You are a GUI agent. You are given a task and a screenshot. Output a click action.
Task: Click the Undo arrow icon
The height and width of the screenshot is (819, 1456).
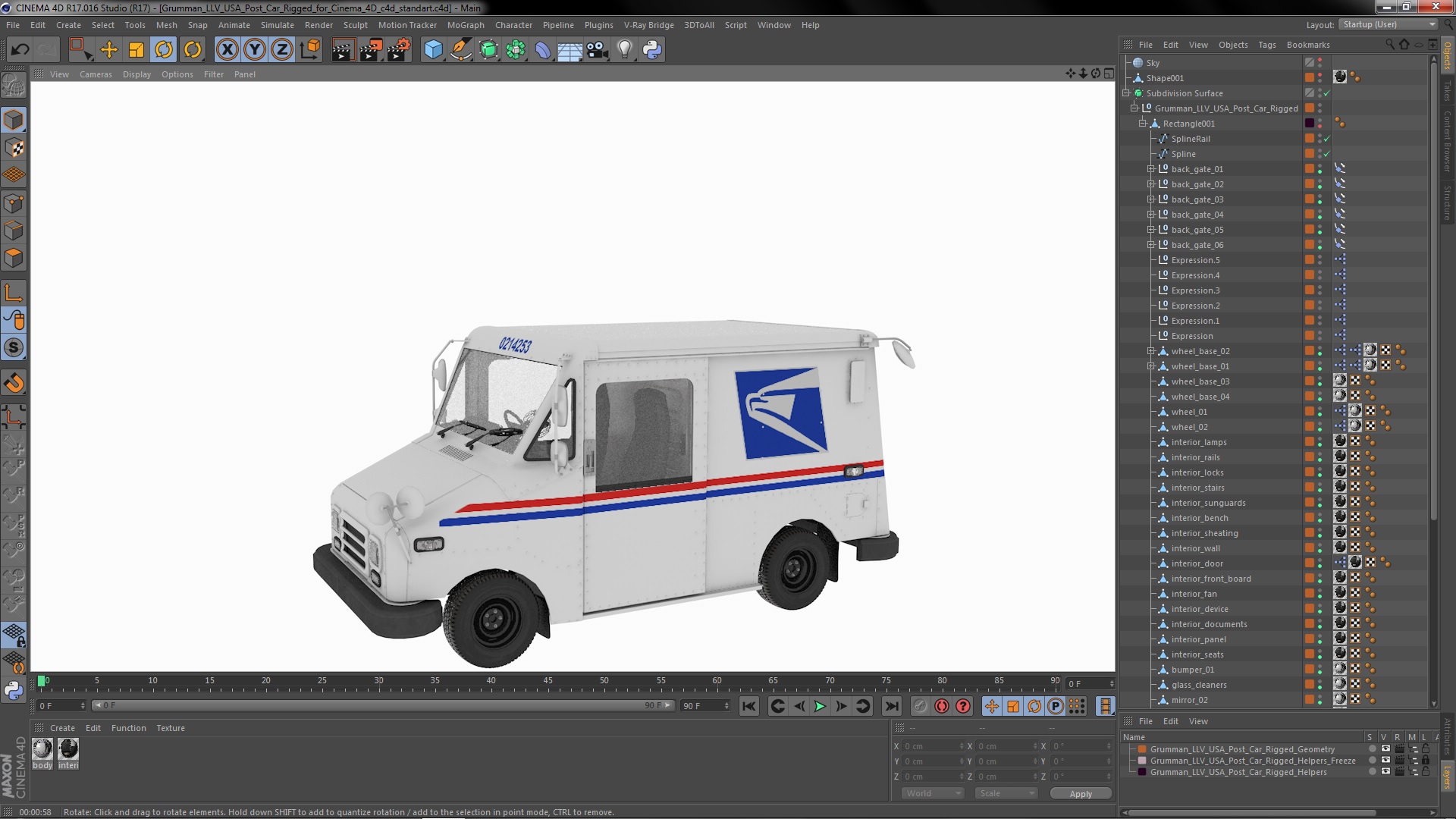[x=20, y=50]
